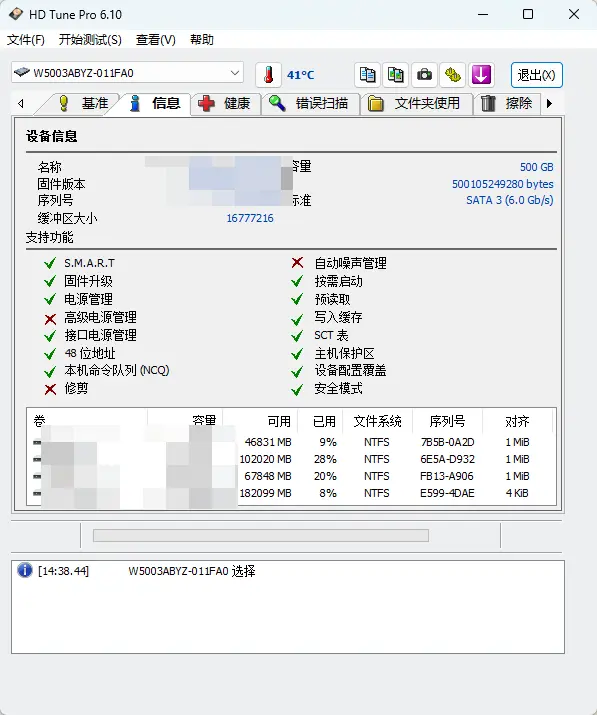Click the purple download arrow icon
597x715 pixels.
481,74
